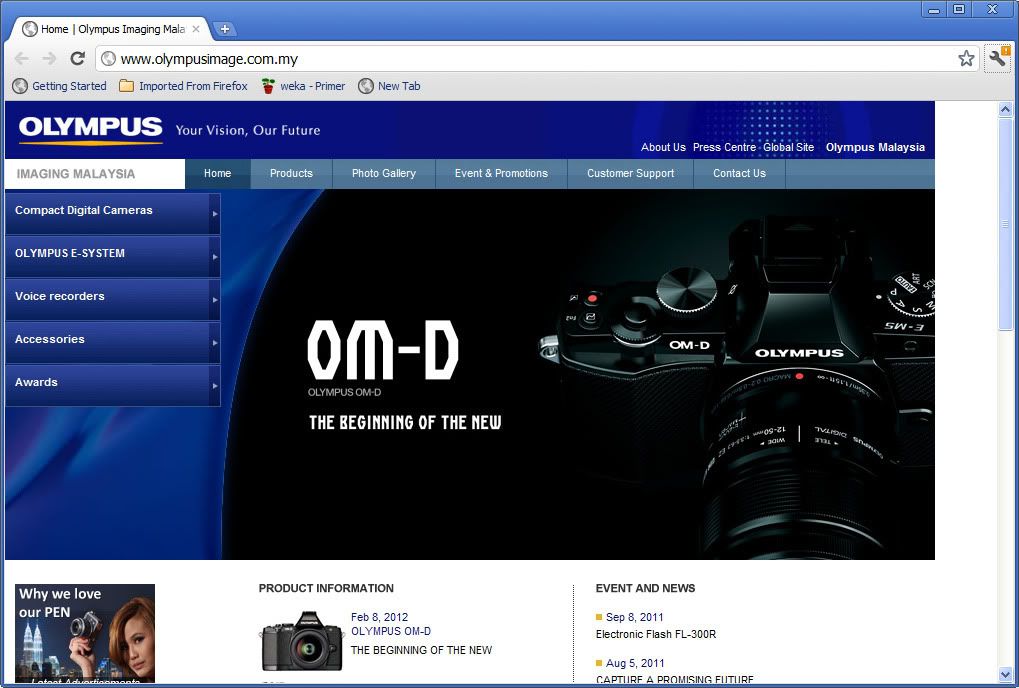Click the globe icon in address bar
Image resolution: width=1019 pixels, height=688 pixels.
tap(109, 58)
